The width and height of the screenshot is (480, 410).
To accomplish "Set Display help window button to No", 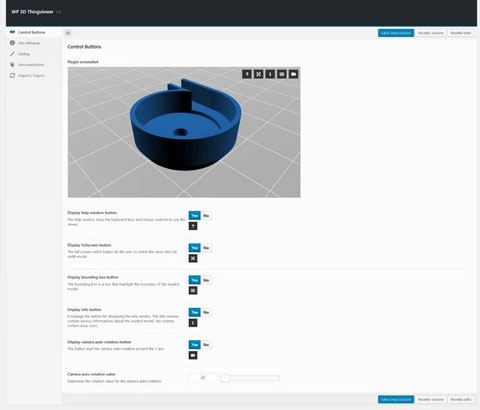I will [x=206, y=216].
